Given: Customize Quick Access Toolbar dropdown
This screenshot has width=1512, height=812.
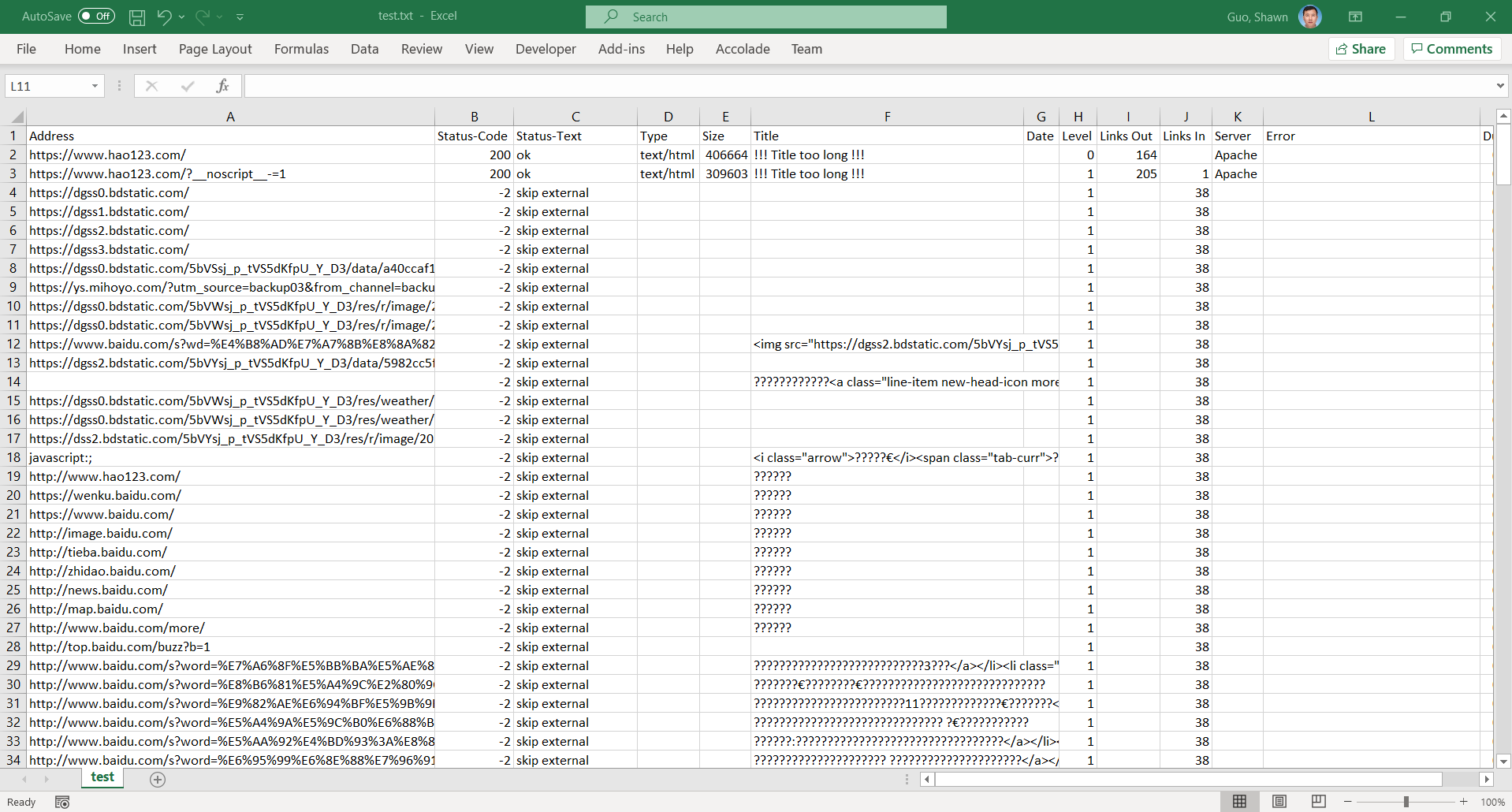Looking at the screenshot, I should tap(240, 17).
